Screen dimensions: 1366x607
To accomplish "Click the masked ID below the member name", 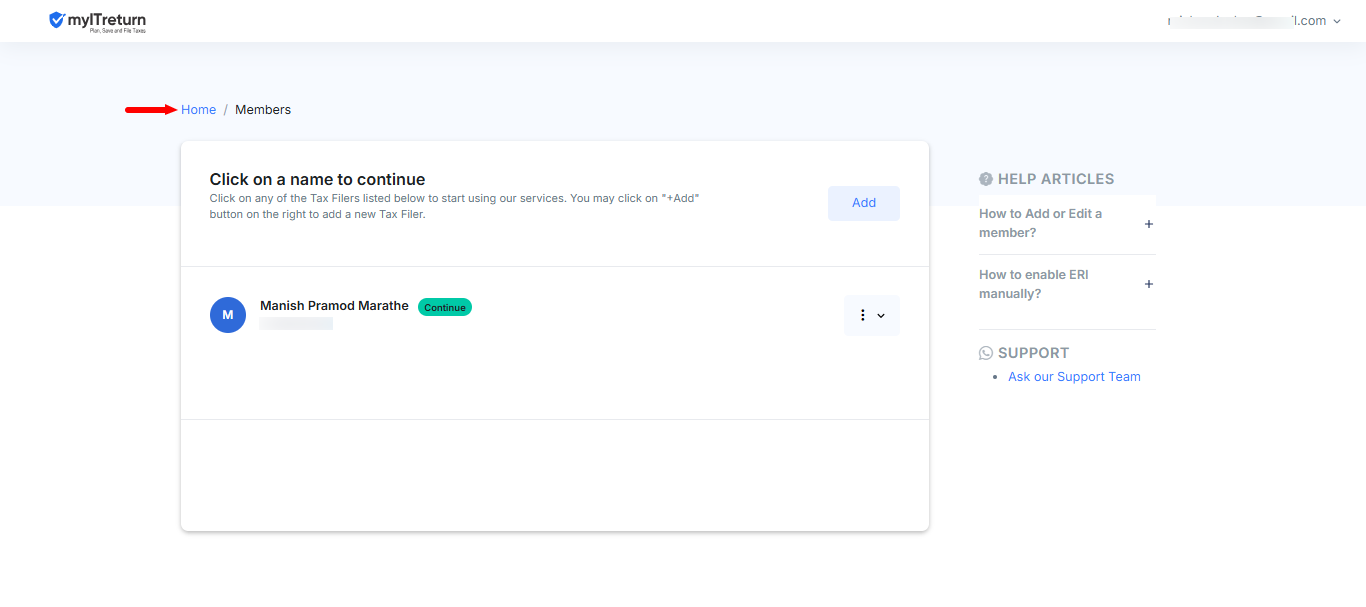I will pyautogui.click(x=296, y=324).
